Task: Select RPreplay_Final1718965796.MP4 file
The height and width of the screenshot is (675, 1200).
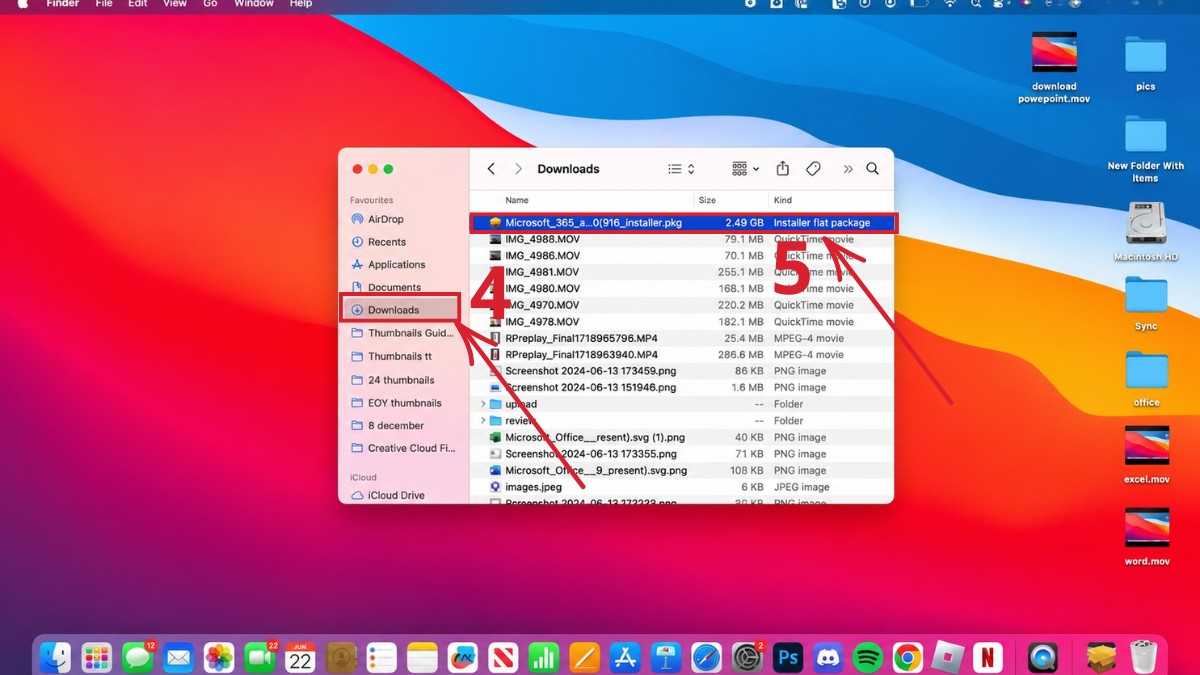Action: (x=683, y=338)
